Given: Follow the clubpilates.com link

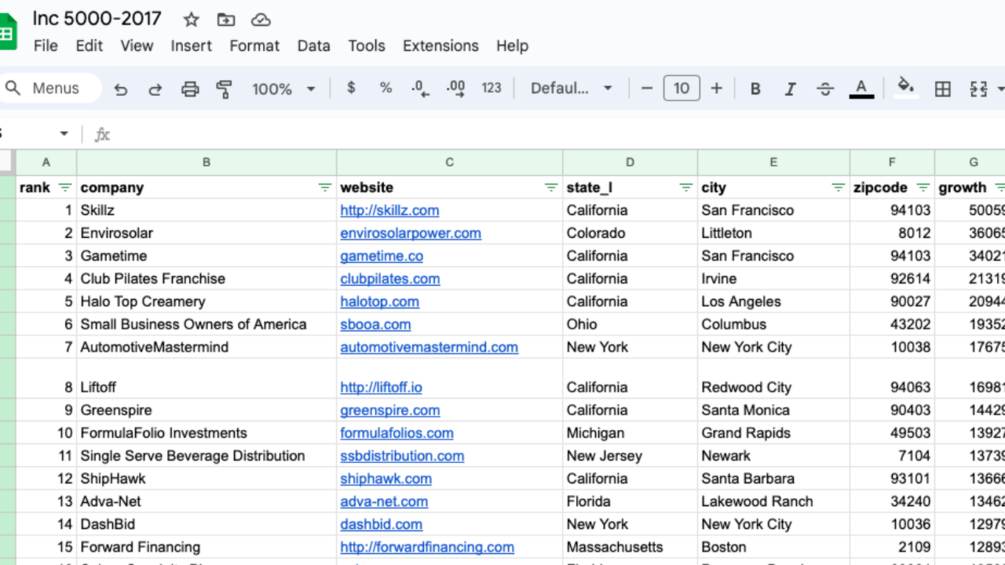Looking at the screenshot, I should pyautogui.click(x=390, y=279).
